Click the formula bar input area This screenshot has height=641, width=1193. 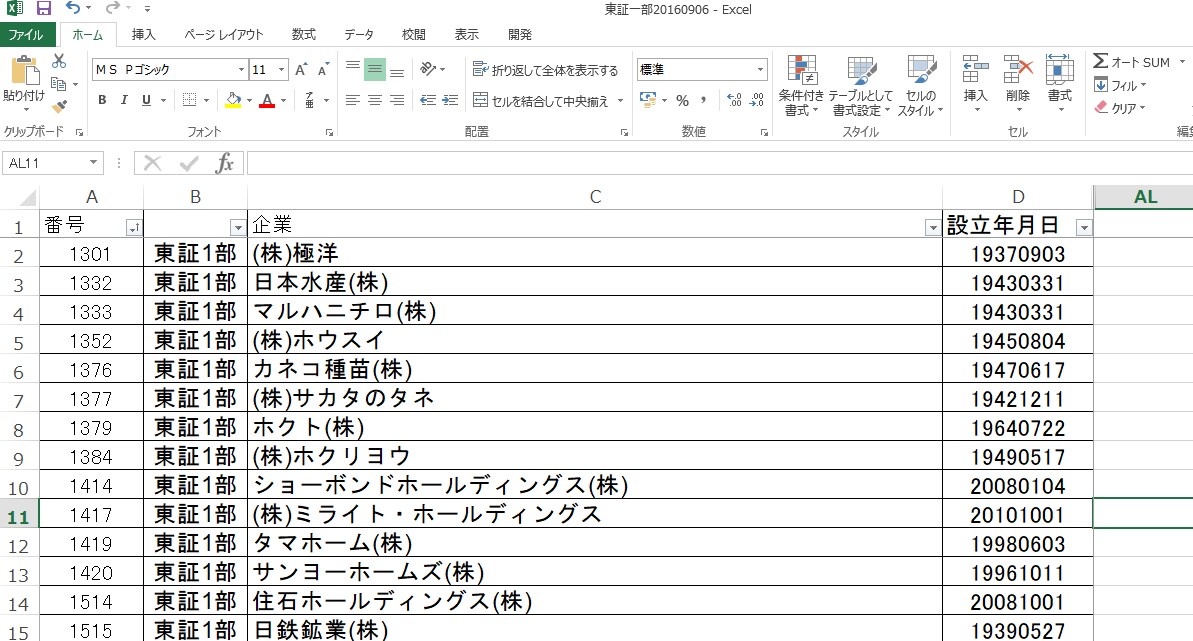[x=719, y=163]
